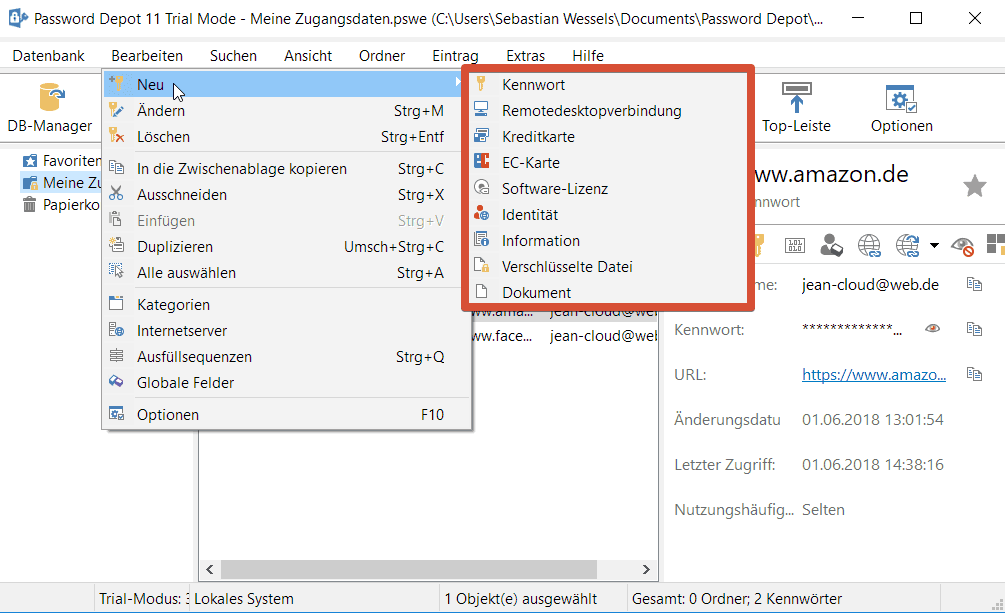
Task: Click the binary code icon in detail toolbar
Action: coord(795,245)
